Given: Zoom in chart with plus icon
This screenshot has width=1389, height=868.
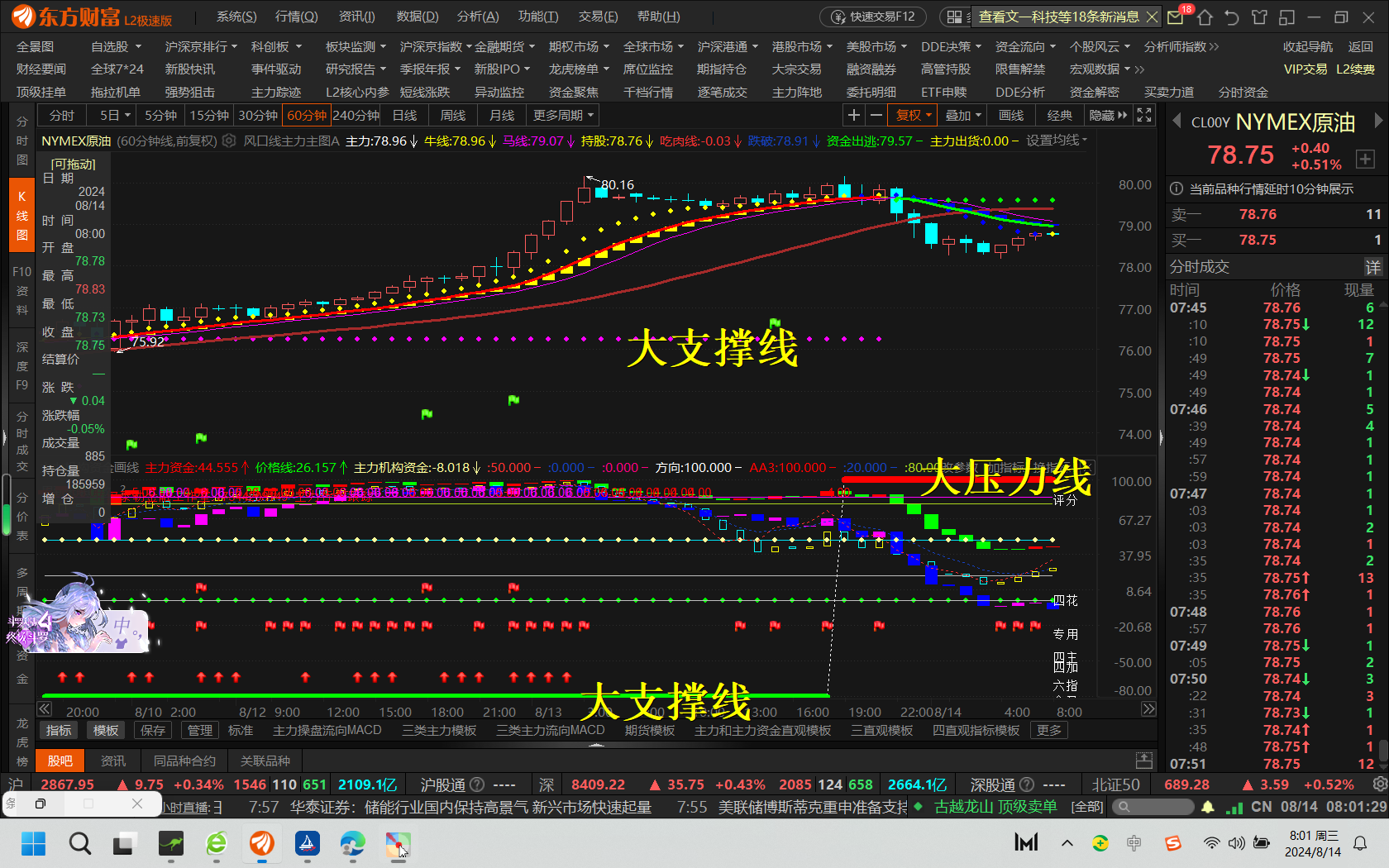Looking at the screenshot, I should 854,115.
